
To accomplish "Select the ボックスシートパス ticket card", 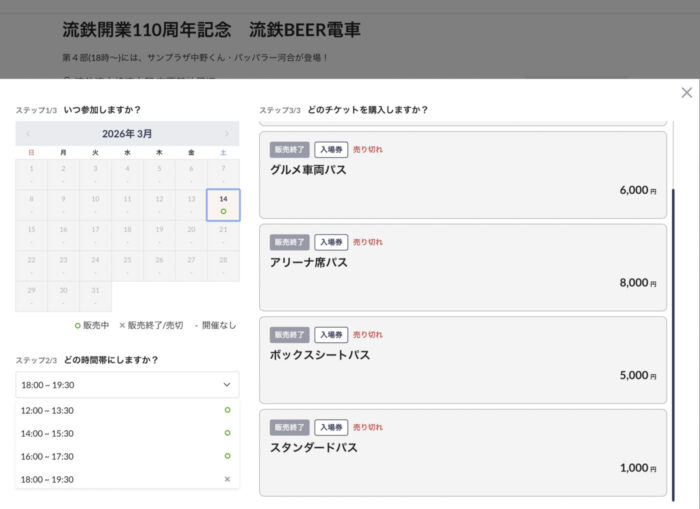I will tap(462, 360).
